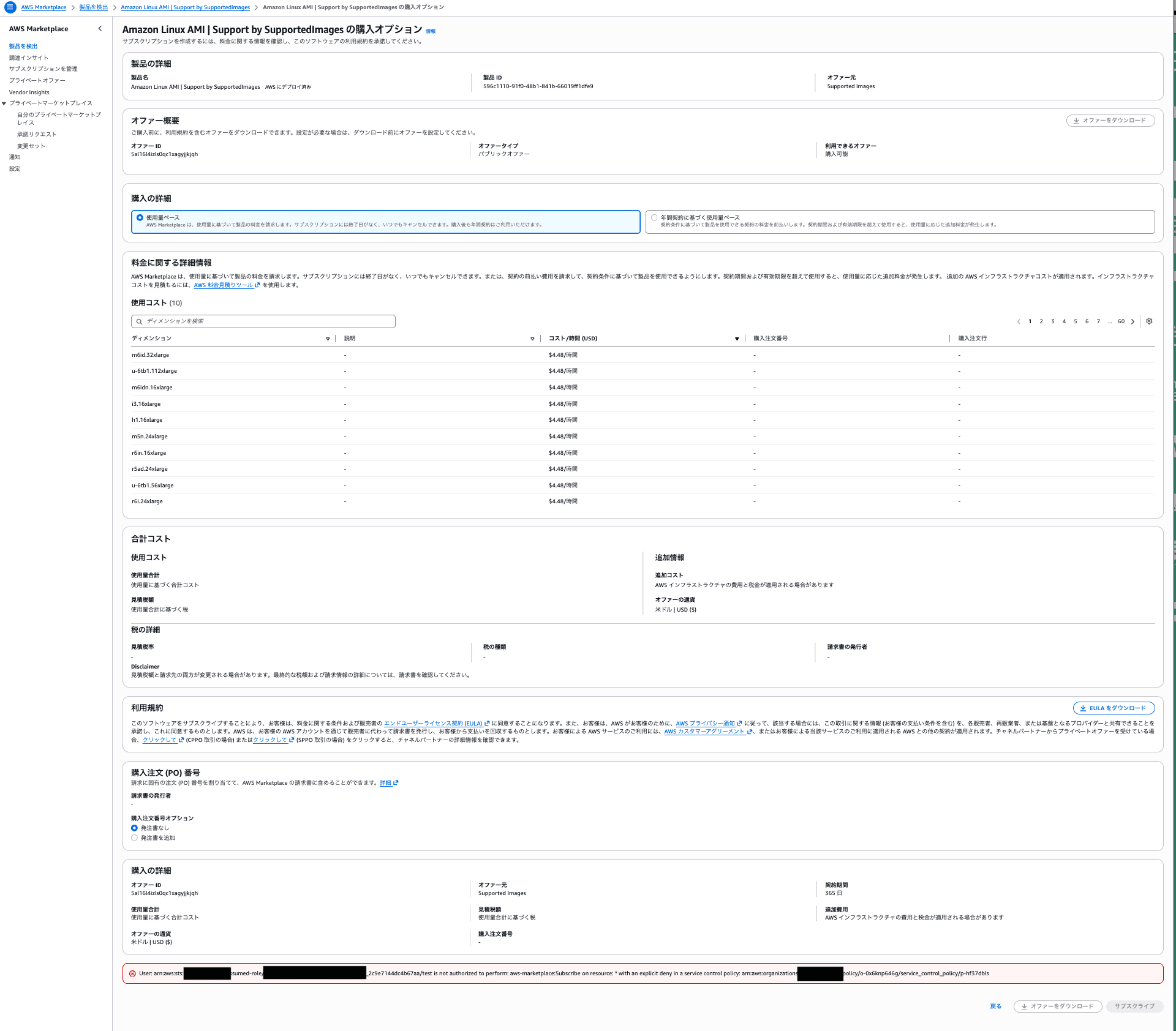
Task: Open the hamburger navigation menu icon
Action: coord(10,7)
